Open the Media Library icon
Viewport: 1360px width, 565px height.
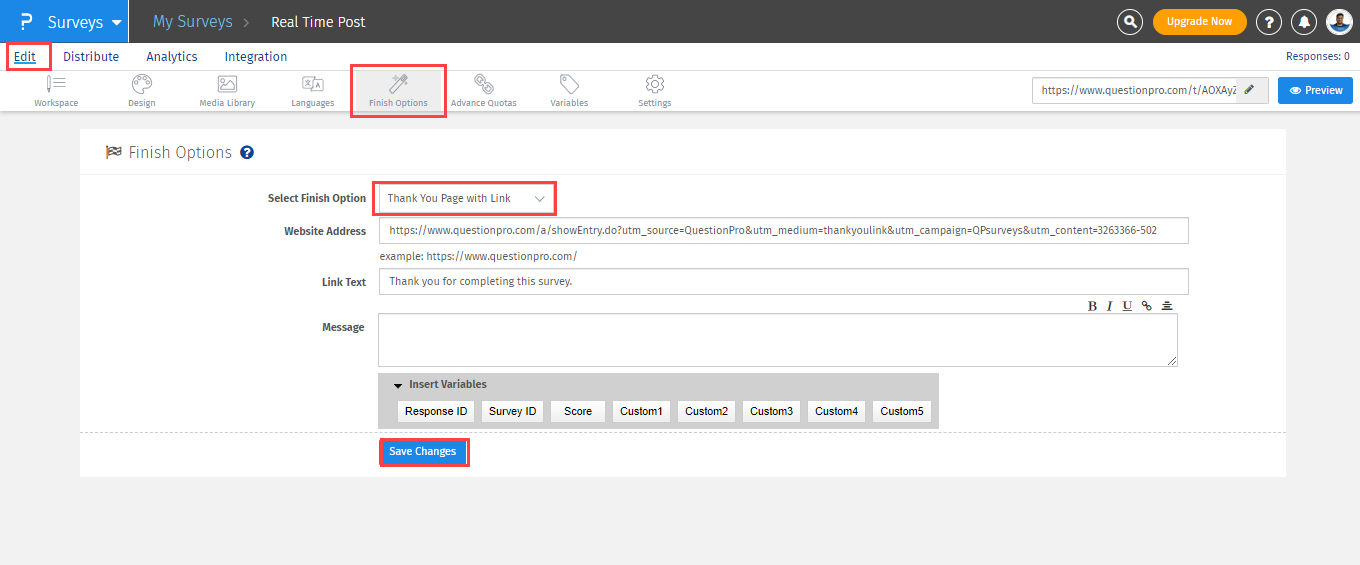tap(227, 85)
